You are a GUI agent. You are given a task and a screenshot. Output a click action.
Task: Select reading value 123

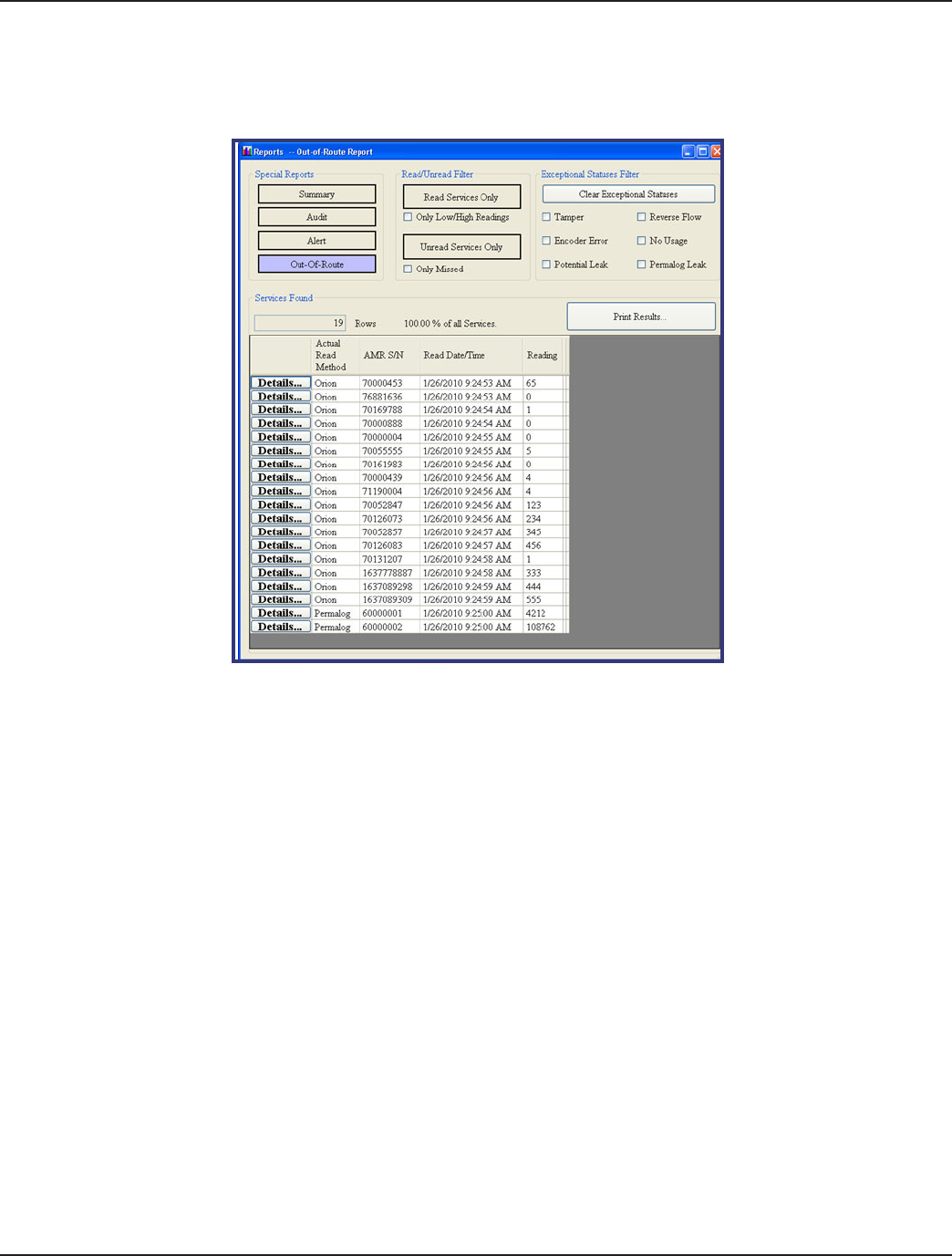point(543,504)
